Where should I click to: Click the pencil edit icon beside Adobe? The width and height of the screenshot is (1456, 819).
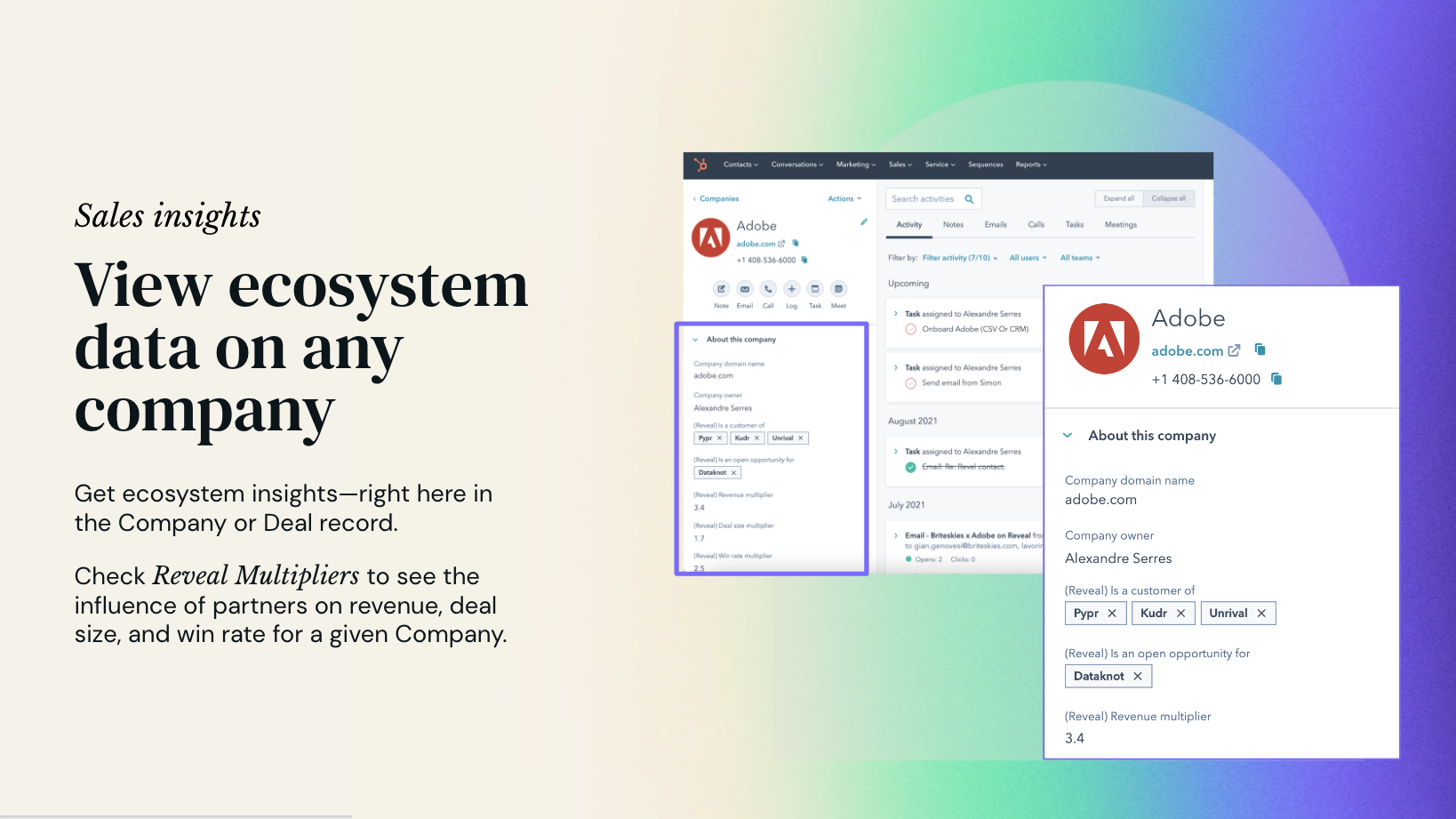click(864, 221)
